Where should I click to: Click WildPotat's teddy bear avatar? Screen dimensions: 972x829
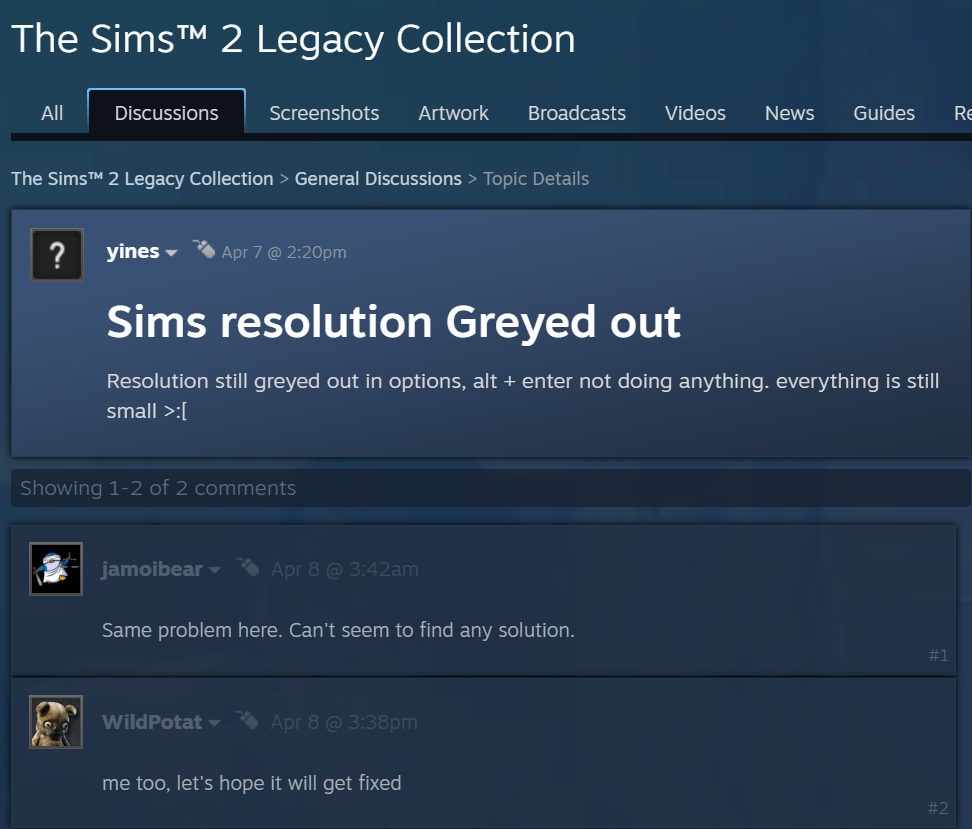[56, 722]
